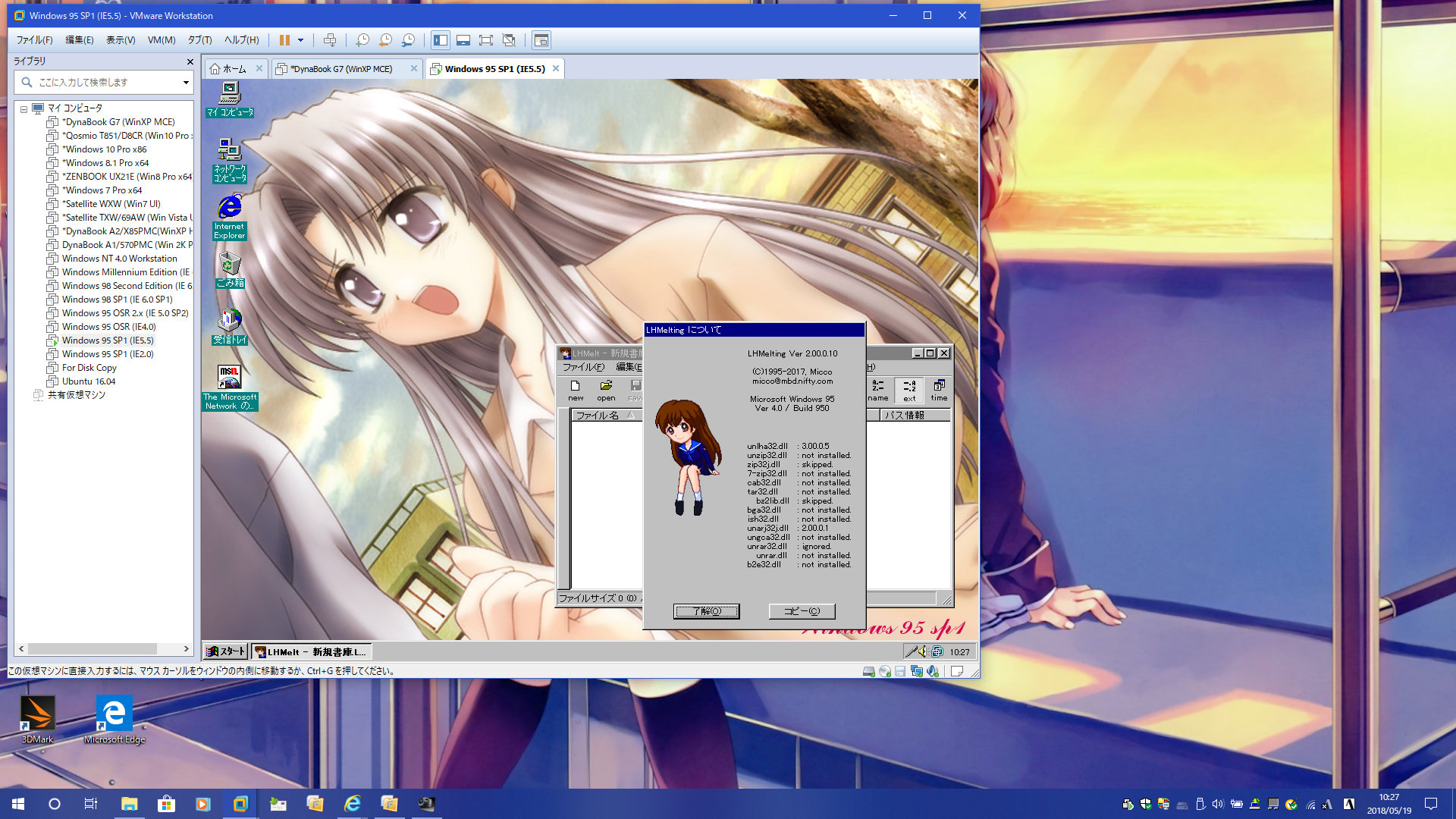Open the VM(M) menu

click(x=162, y=40)
